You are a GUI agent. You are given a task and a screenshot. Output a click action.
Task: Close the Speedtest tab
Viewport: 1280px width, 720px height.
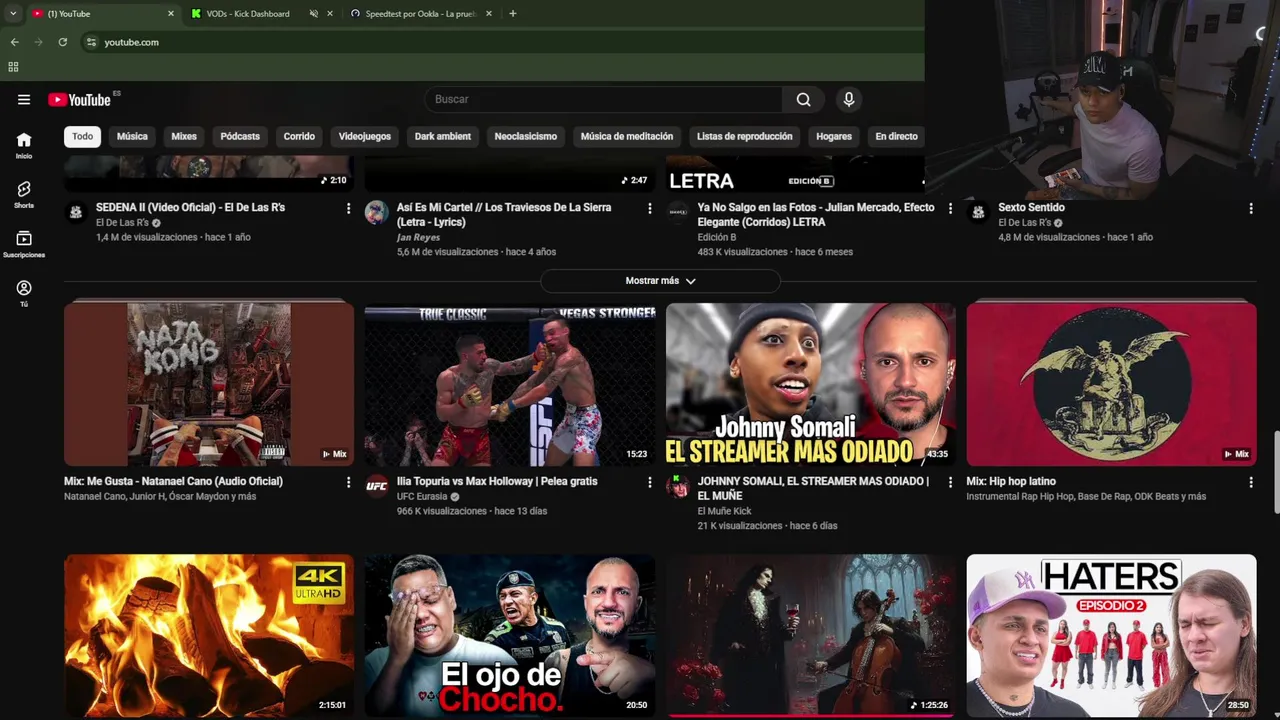pyautogui.click(x=489, y=14)
